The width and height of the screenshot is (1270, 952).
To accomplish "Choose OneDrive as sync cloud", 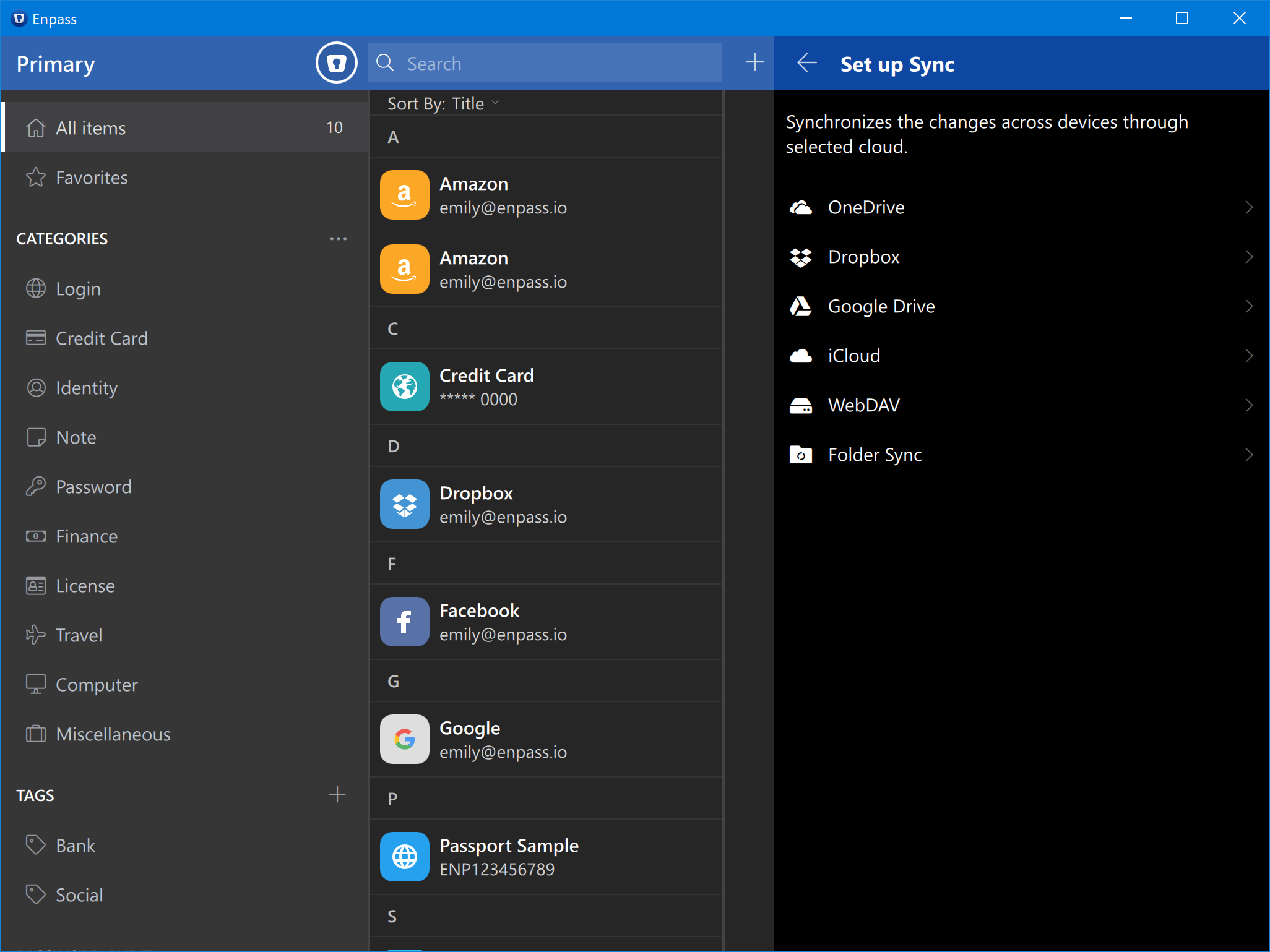I will pyautogui.click(x=1021, y=207).
